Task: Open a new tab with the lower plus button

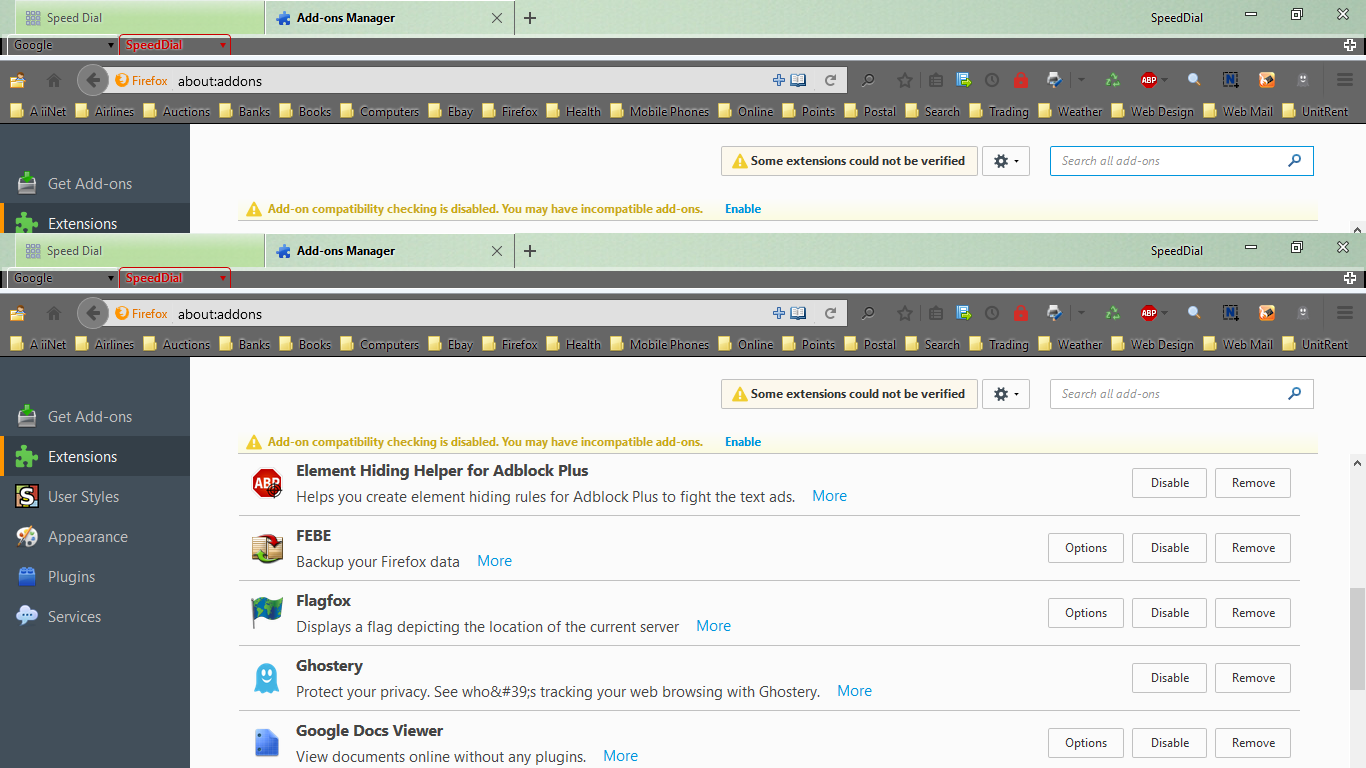Action: click(530, 251)
